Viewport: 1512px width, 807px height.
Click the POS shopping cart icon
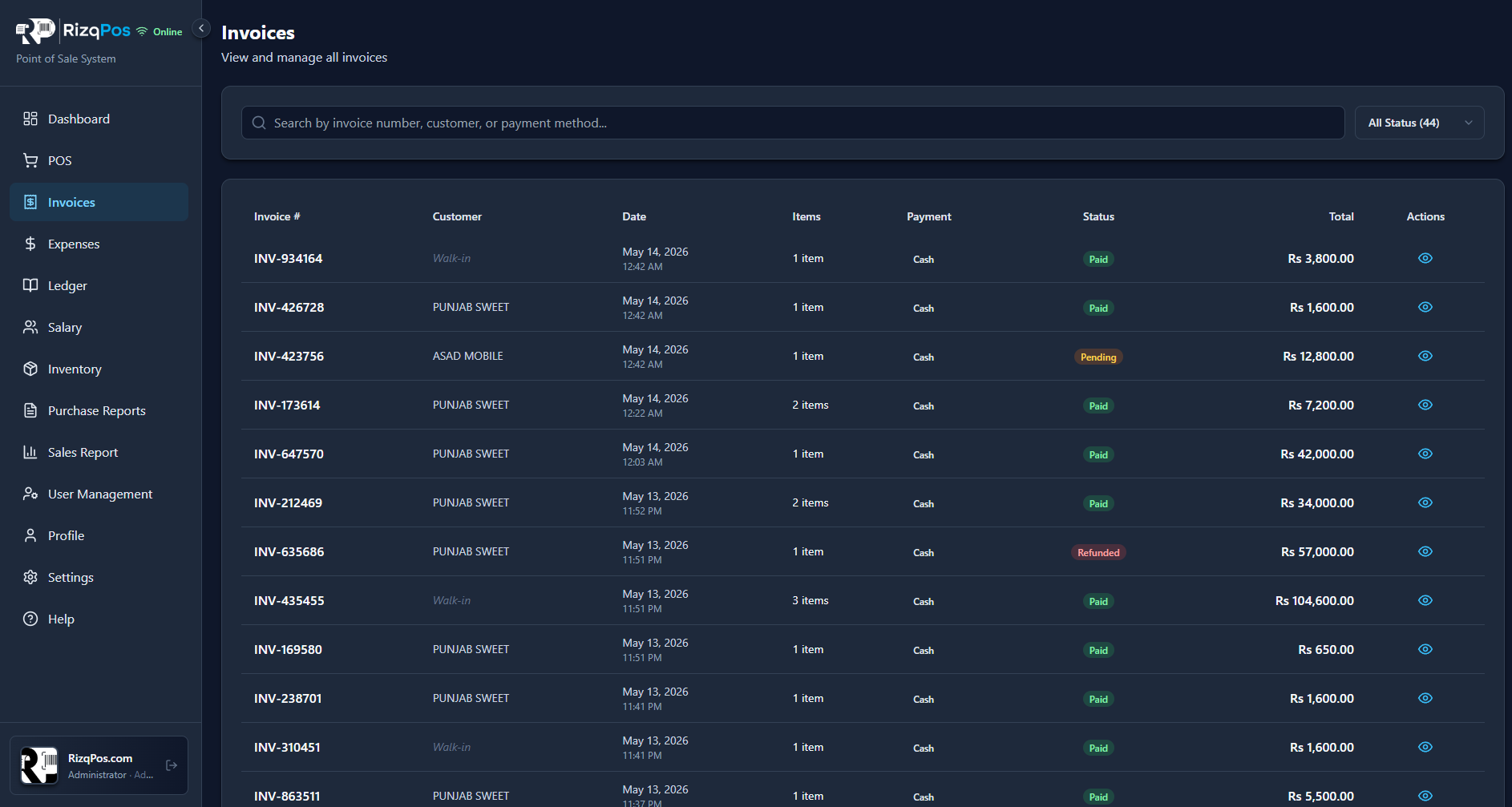click(30, 160)
